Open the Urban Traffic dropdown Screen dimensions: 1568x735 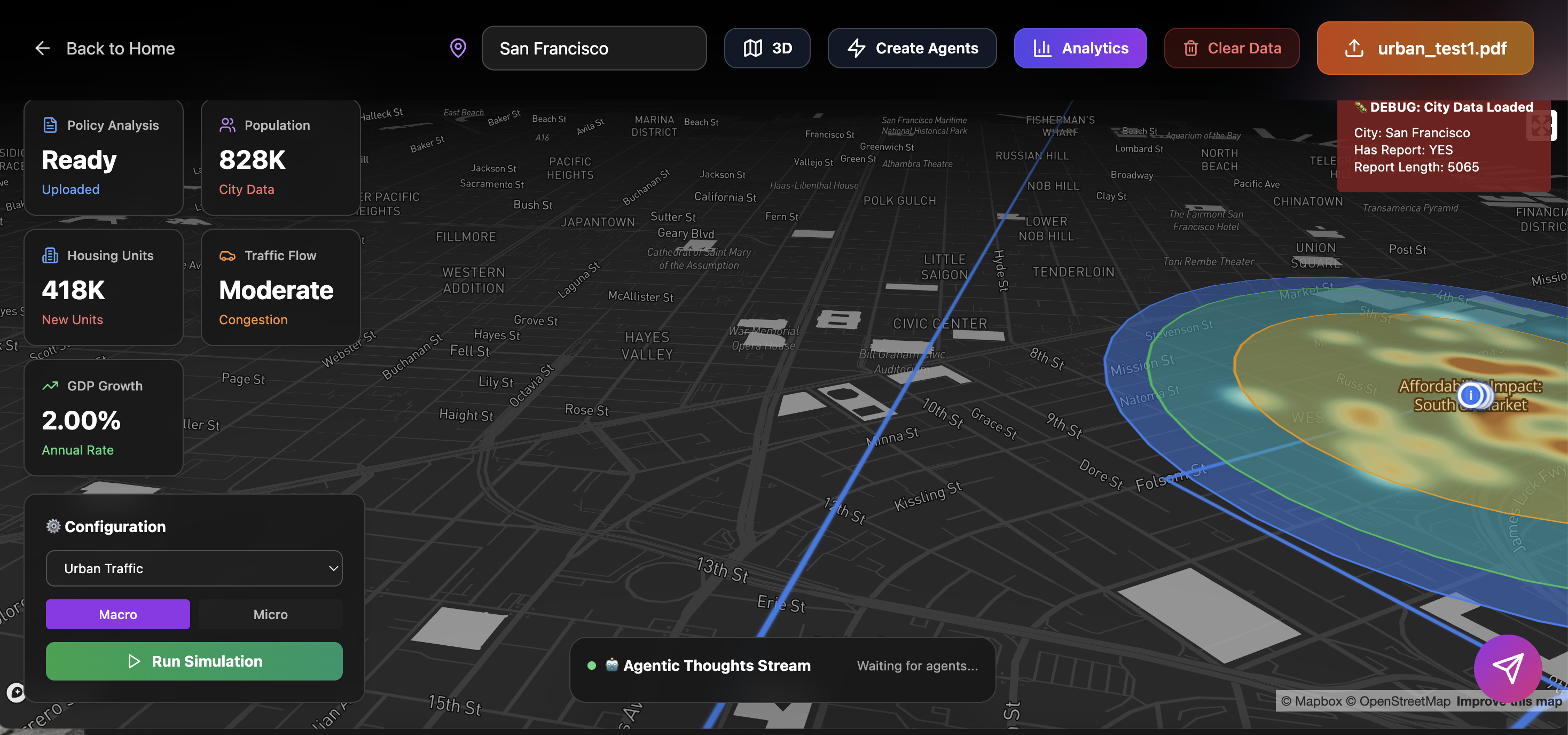194,568
